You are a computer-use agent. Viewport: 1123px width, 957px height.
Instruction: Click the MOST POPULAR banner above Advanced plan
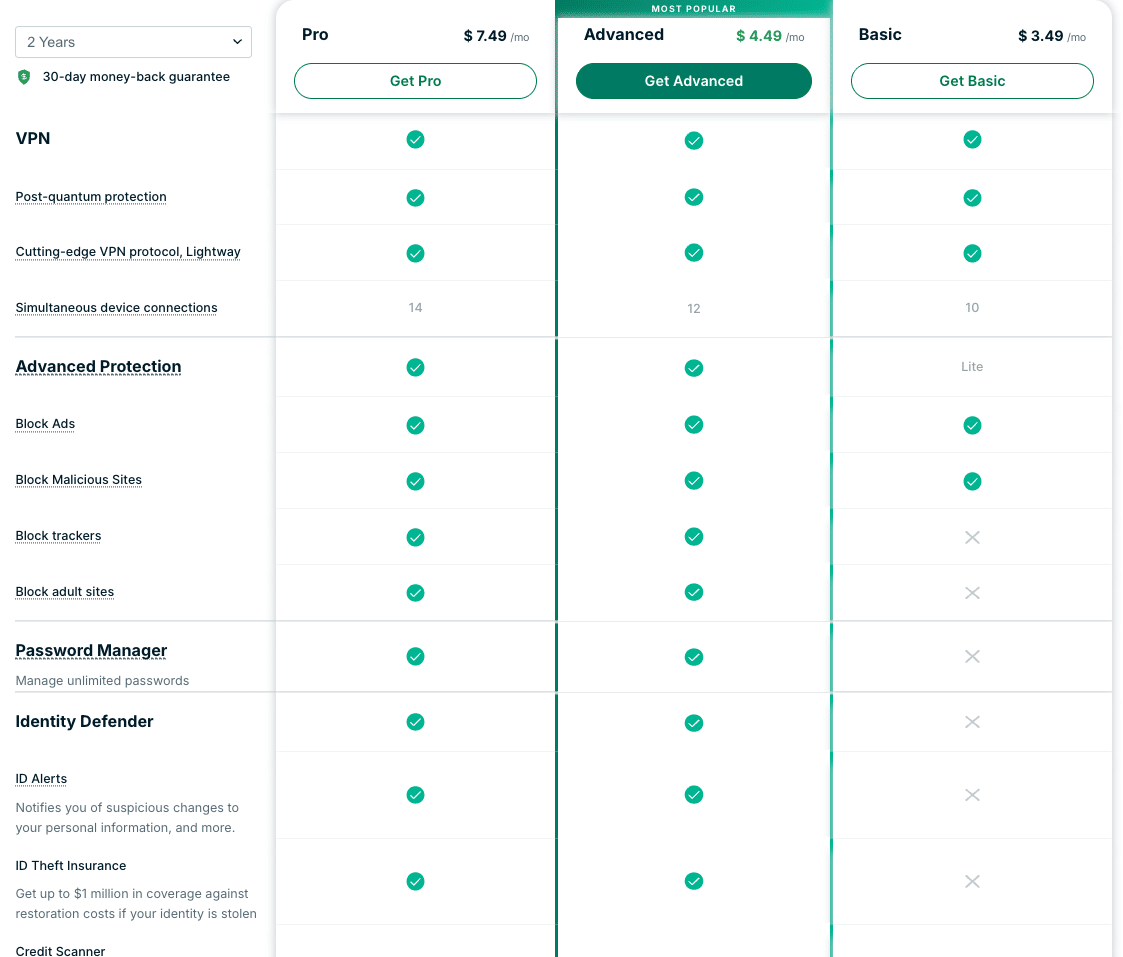694,8
